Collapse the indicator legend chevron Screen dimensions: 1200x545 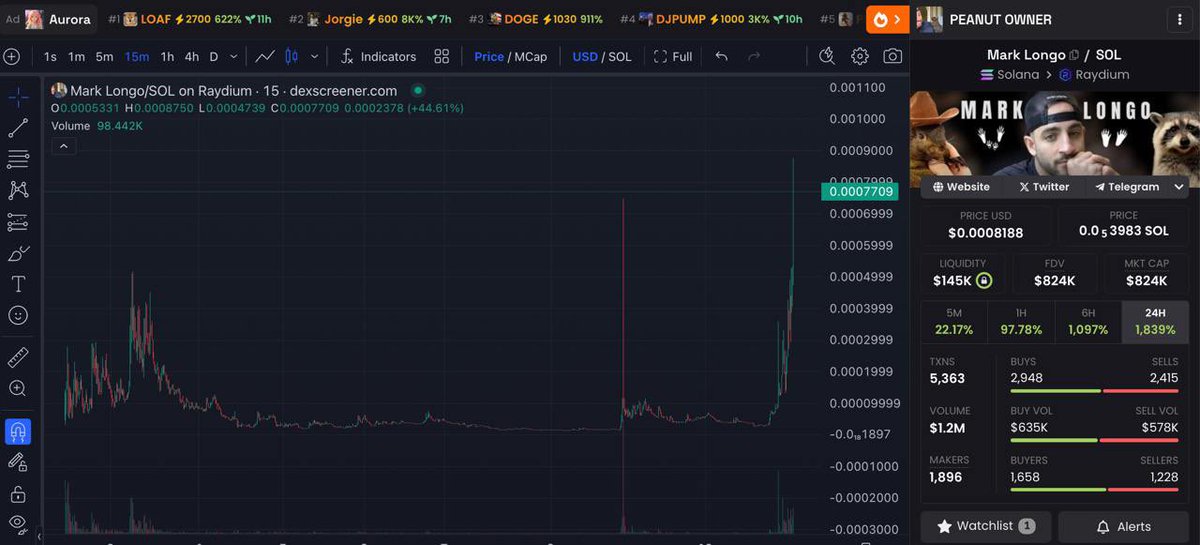63,146
